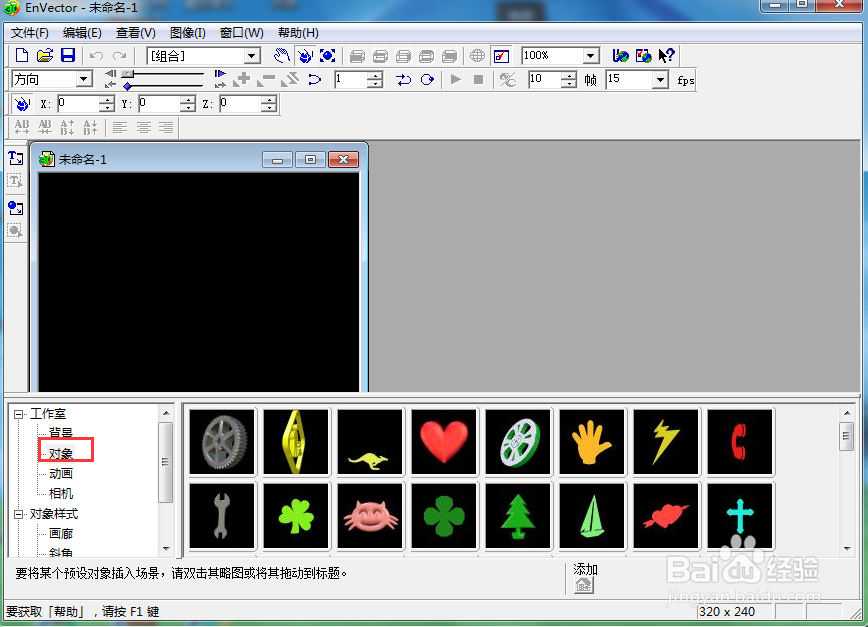Save the project with the floppy disk icon
868x627 pixels.
coord(68,55)
